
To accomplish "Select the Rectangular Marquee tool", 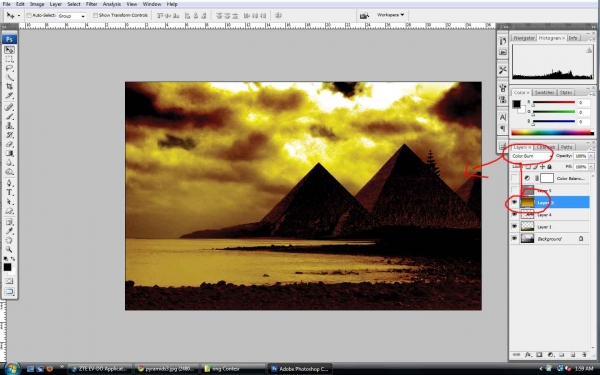I will (x=9, y=60).
